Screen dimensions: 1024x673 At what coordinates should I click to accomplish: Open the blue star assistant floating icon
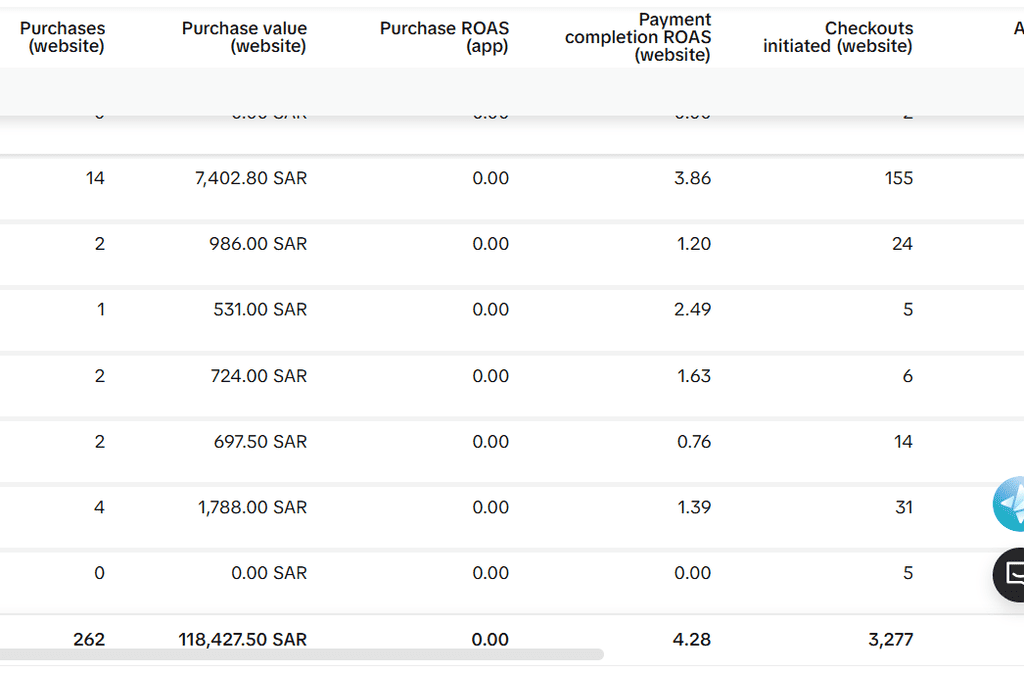click(x=1010, y=504)
